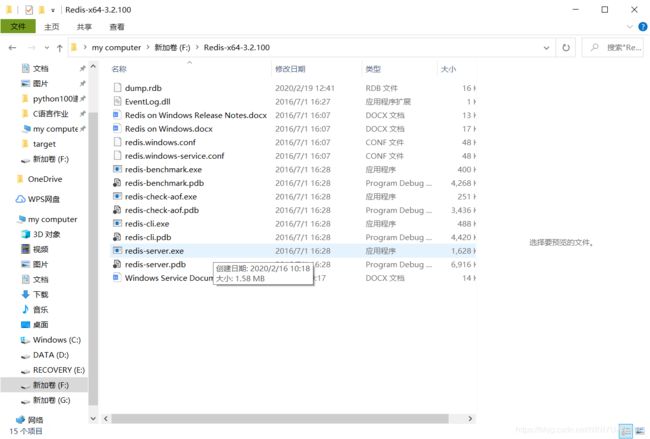Switch to the 主页 ribbon tab
The height and width of the screenshot is (439, 650).
52,27
